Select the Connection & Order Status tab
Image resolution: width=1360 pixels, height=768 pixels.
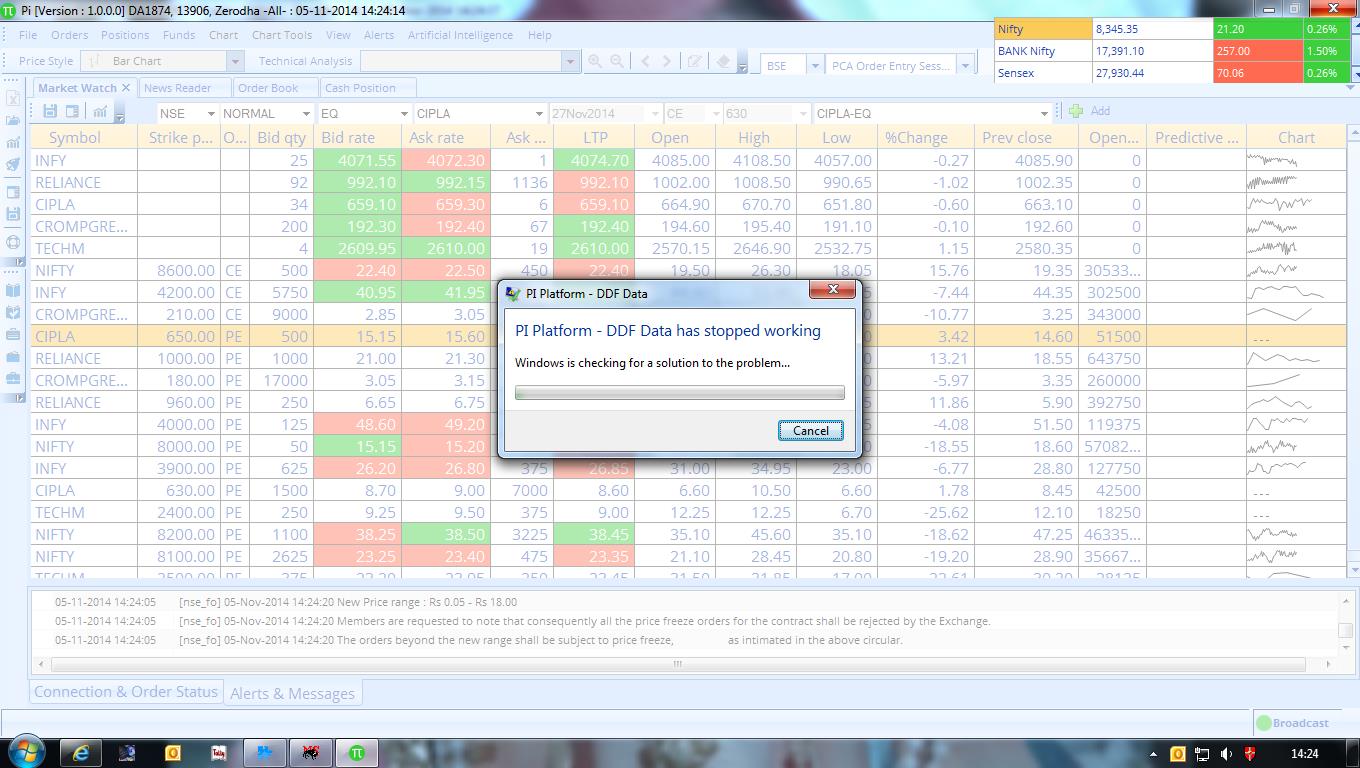(x=126, y=692)
